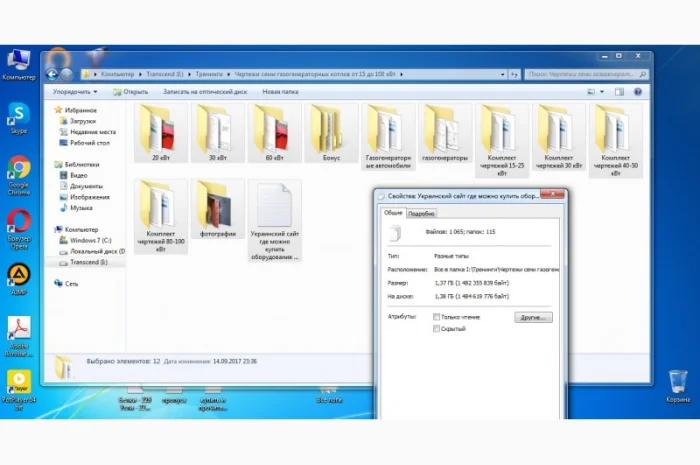Open the Adobe Acrobat desktop shortcut

pyautogui.click(x=19, y=328)
